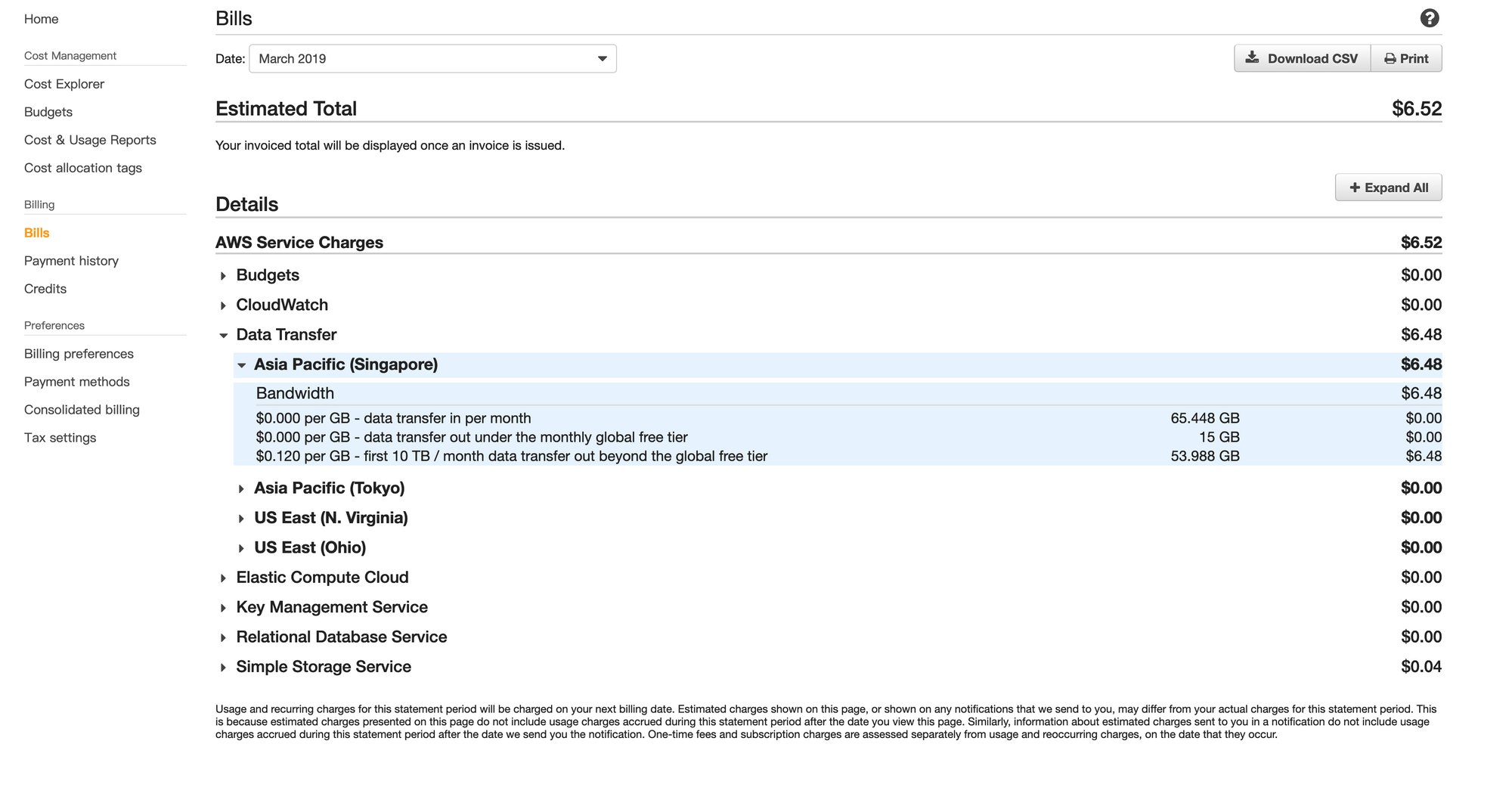Download the bill as CSV
The image size is (1512, 806).
[1302, 58]
